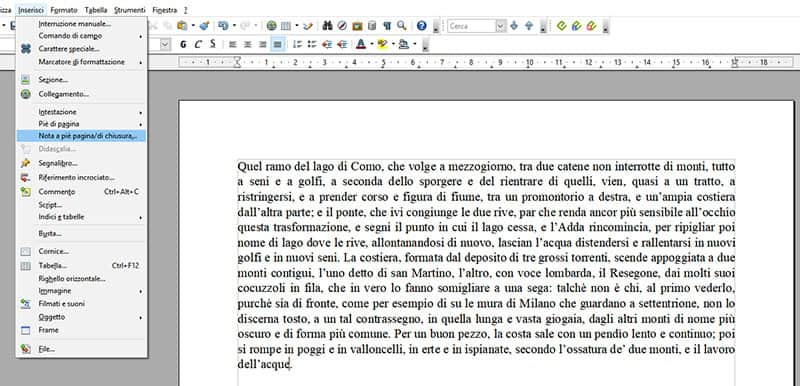Toggle italic (C) formatting

pos(198,44)
